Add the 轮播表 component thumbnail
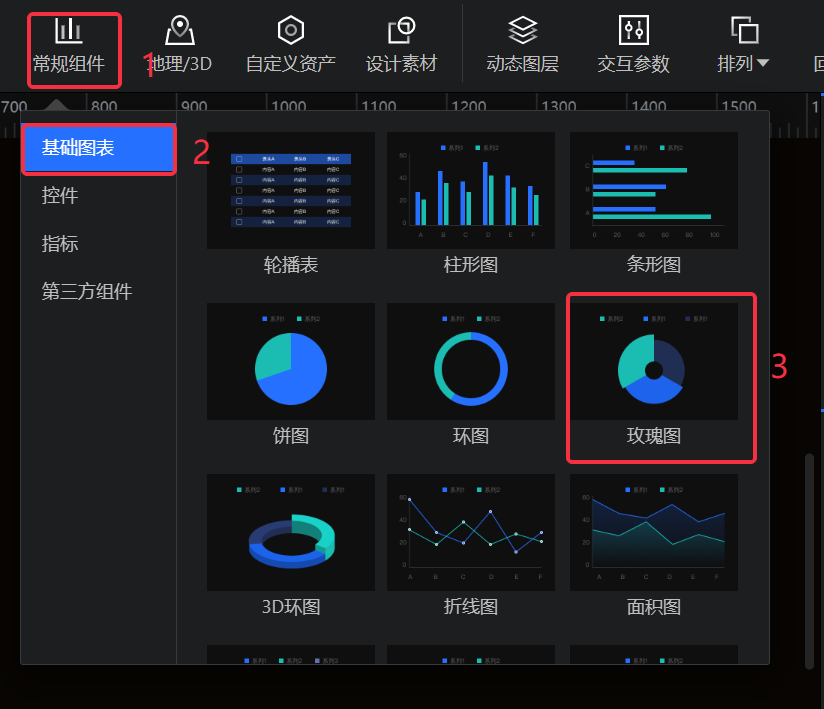This screenshot has height=709, width=824. pyautogui.click(x=291, y=190)
